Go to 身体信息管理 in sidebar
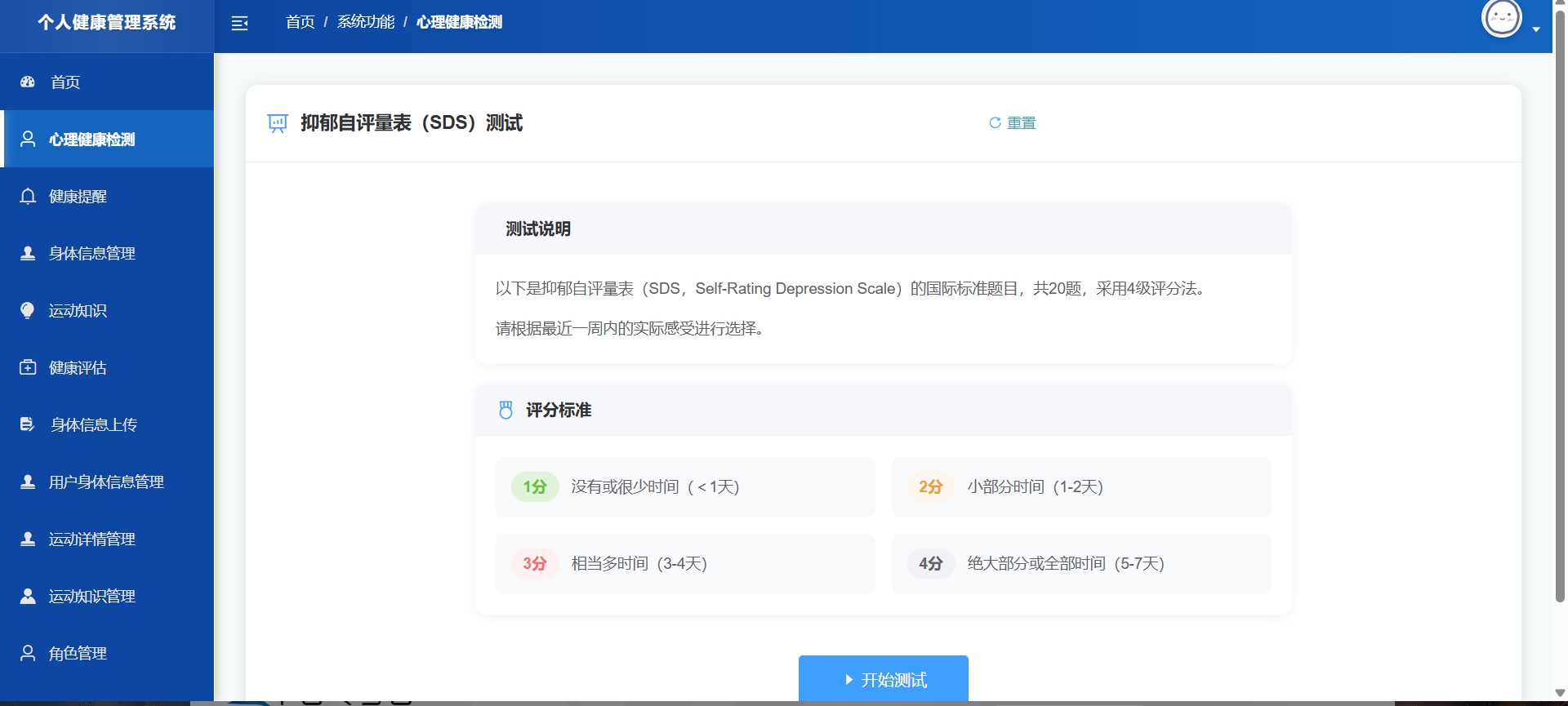 coord(107,253)
